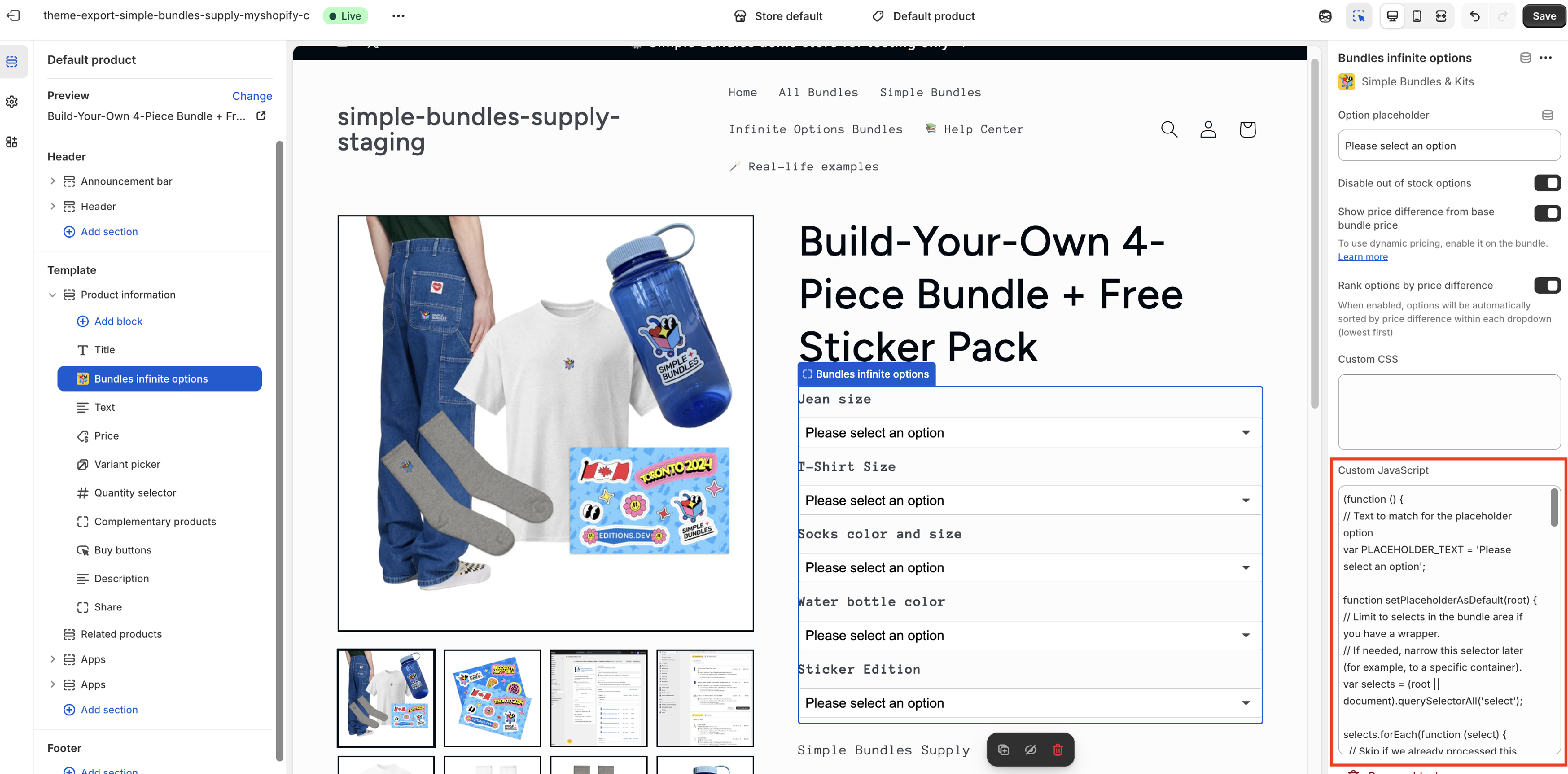Duplicate block using copy icon
The width and height of the screenshot is (1568, 774).
tap(1003, 749)
